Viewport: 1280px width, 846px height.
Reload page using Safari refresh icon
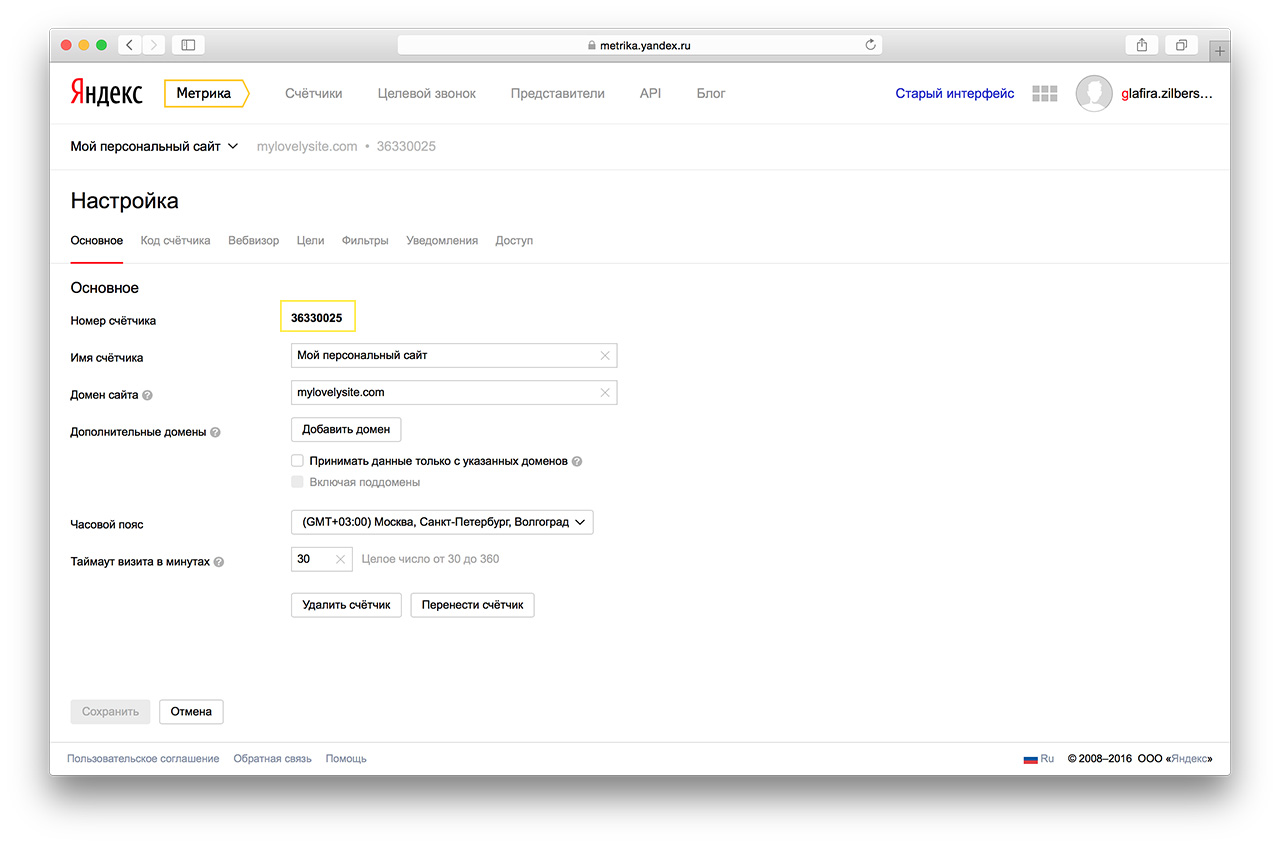870,45
